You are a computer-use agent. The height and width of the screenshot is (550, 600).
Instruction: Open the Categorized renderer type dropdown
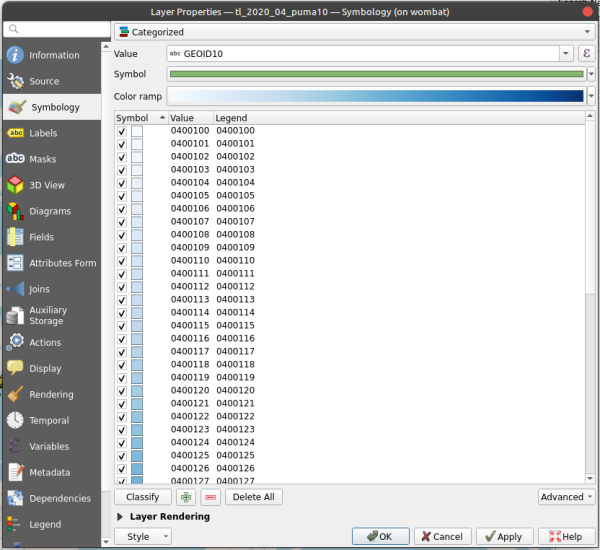[354, 32]
